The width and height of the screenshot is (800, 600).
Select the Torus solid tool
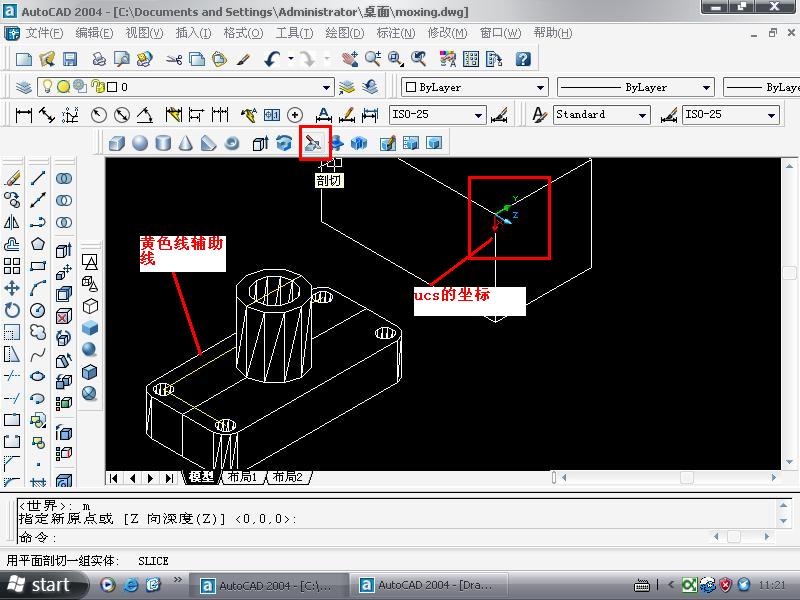tap(232, 143)
